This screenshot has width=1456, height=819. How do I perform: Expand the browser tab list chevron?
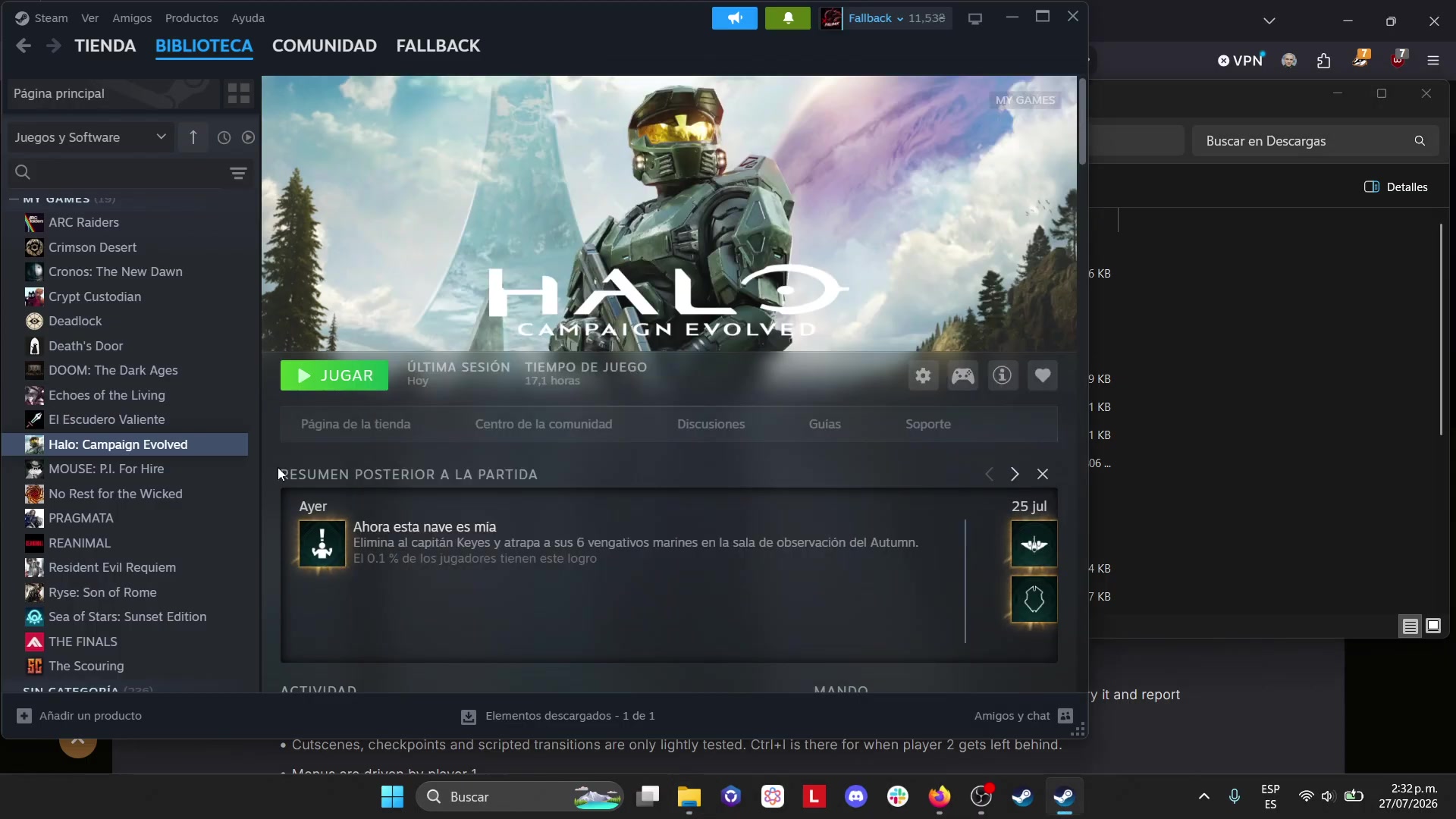1269,20
